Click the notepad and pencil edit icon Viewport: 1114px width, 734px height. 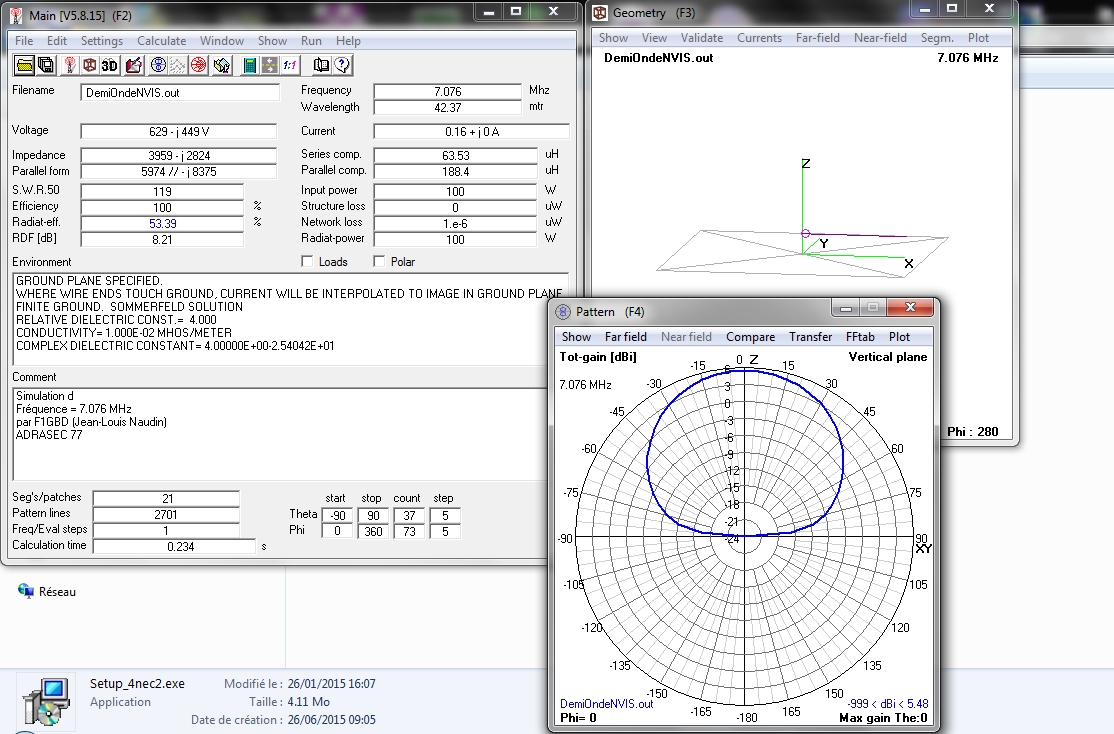point(132,65)
